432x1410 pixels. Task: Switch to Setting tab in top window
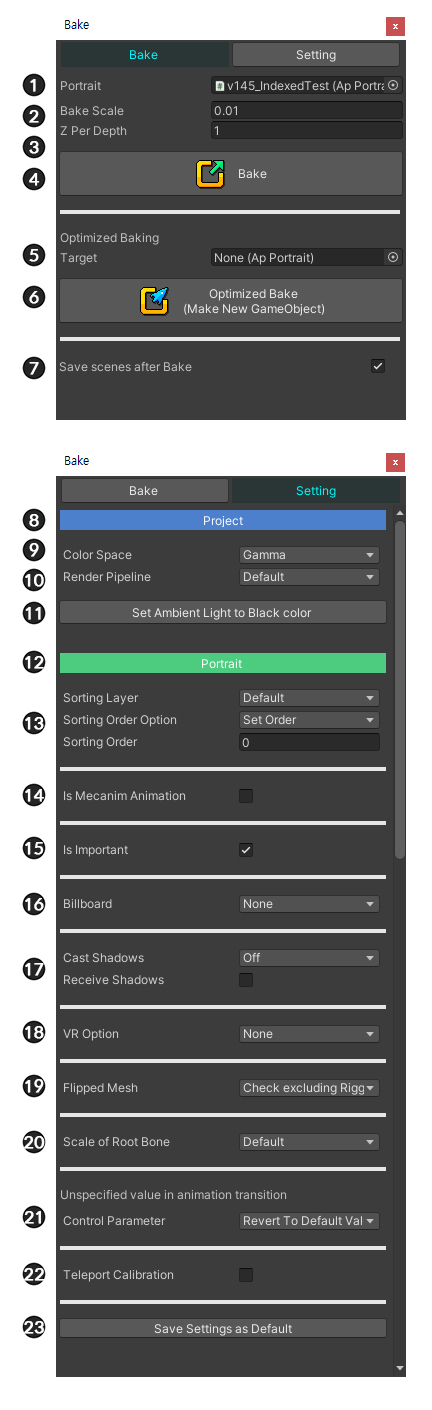pos(316,55)
